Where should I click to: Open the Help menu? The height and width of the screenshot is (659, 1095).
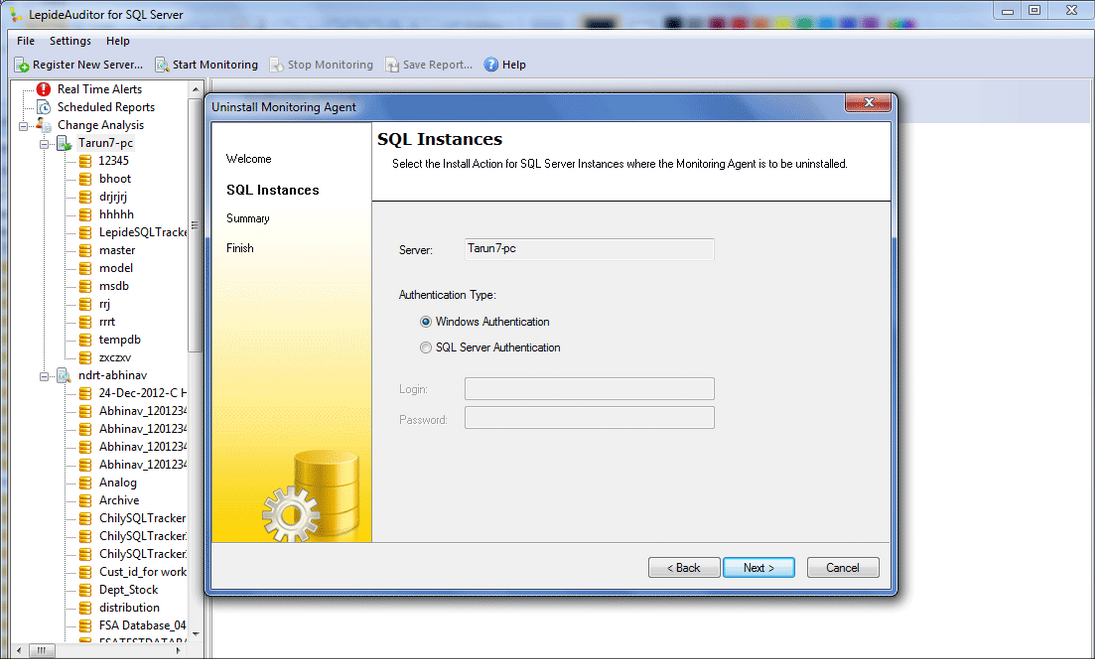(x=118, y=41)
